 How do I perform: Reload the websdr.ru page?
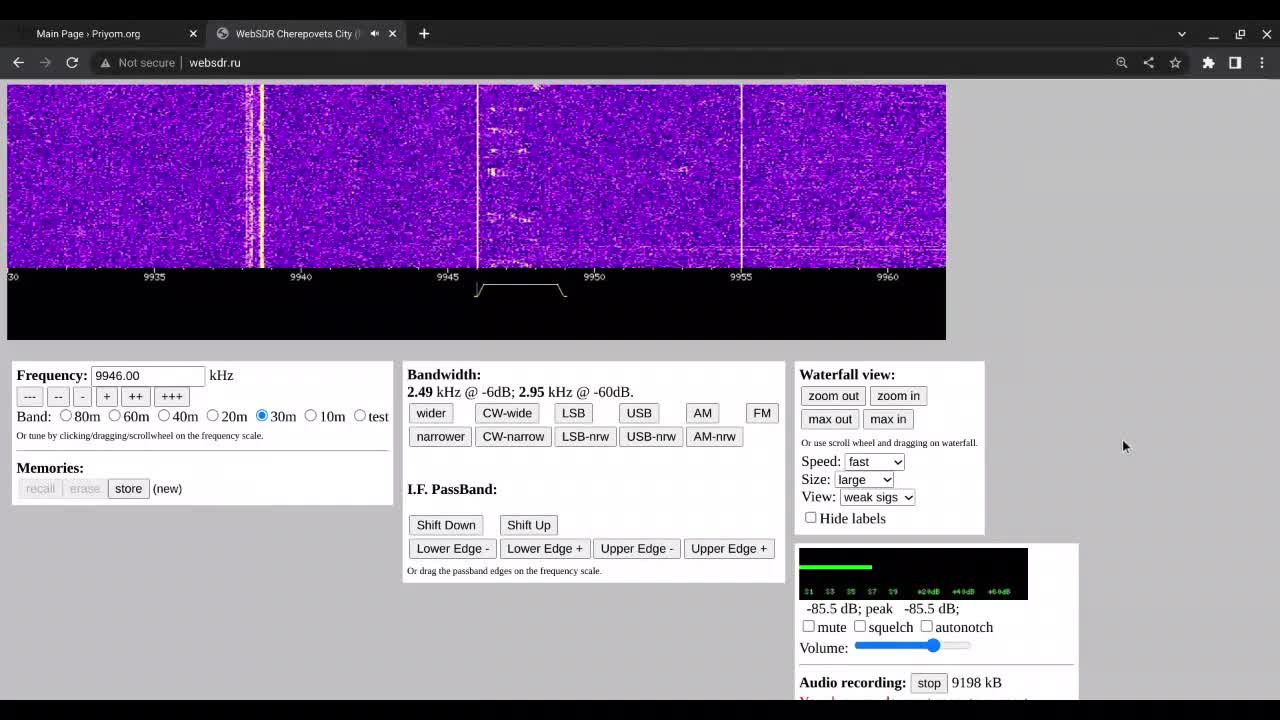coord(72,62)
